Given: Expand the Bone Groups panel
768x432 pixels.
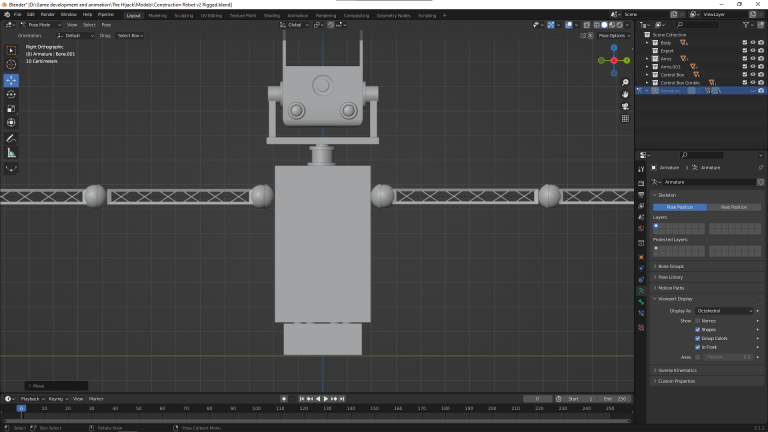Looking at the screenshot, I should point(670,266).
